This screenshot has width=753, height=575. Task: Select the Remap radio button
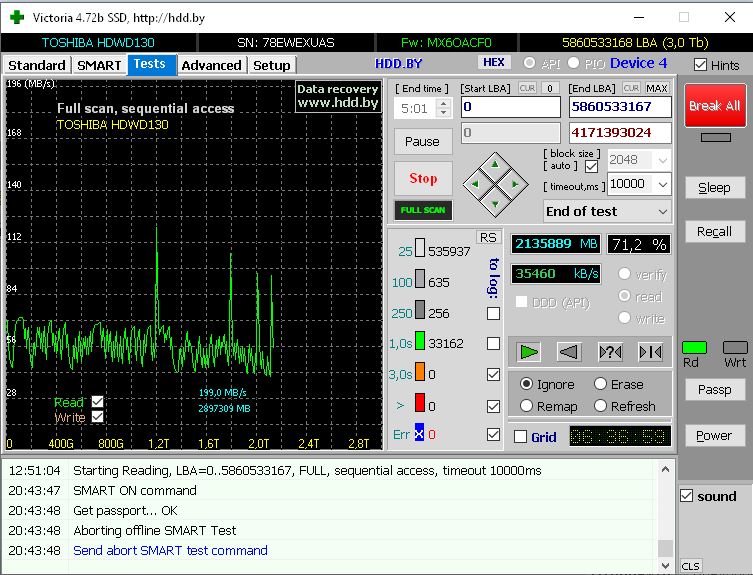[x=527, y=406]
